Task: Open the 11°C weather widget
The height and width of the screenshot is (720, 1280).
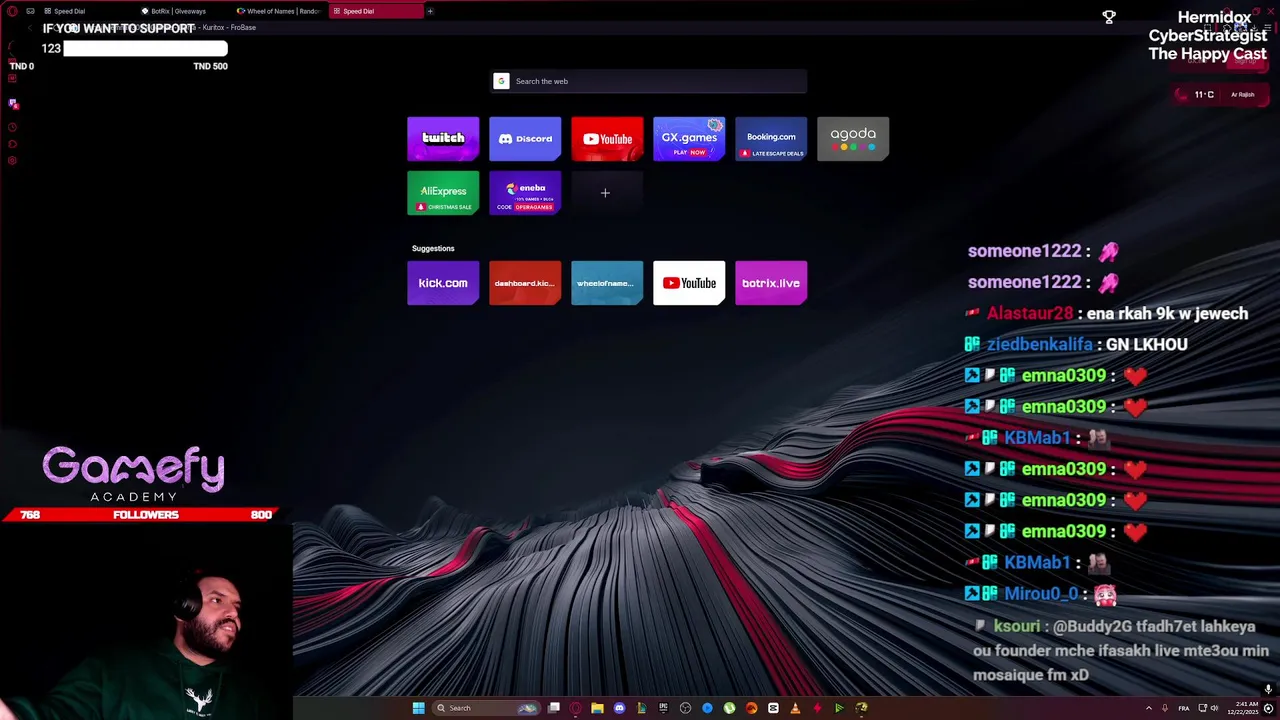Action: pyautogui.click(x=1219, y=95)
